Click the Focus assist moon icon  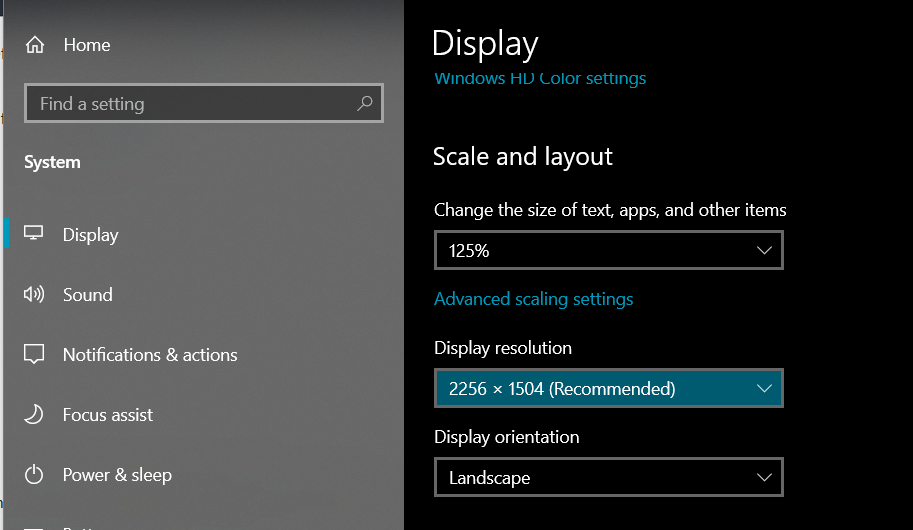point(34,414)
